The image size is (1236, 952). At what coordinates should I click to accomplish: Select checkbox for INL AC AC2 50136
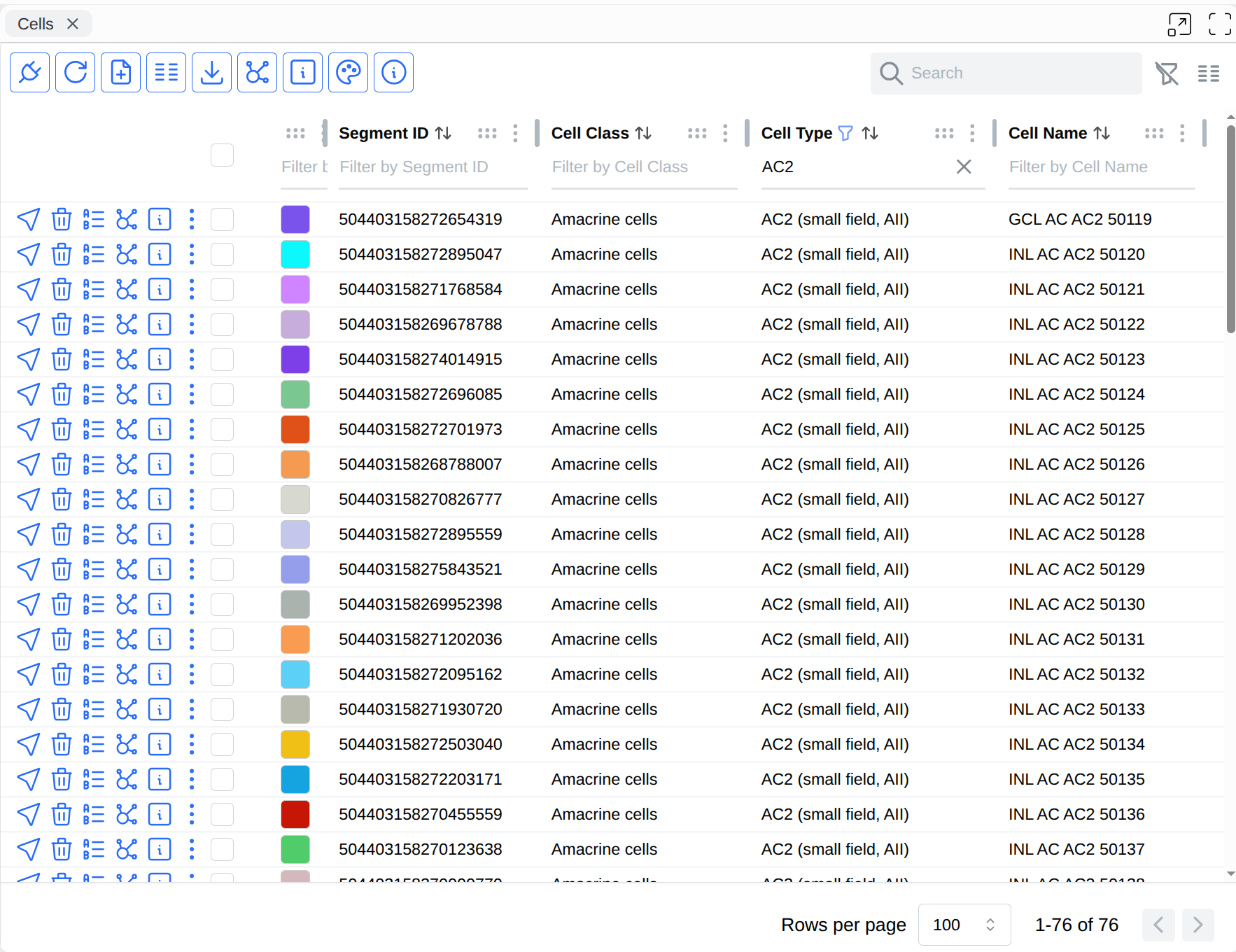pyautogui.click(x=222, y=814)
